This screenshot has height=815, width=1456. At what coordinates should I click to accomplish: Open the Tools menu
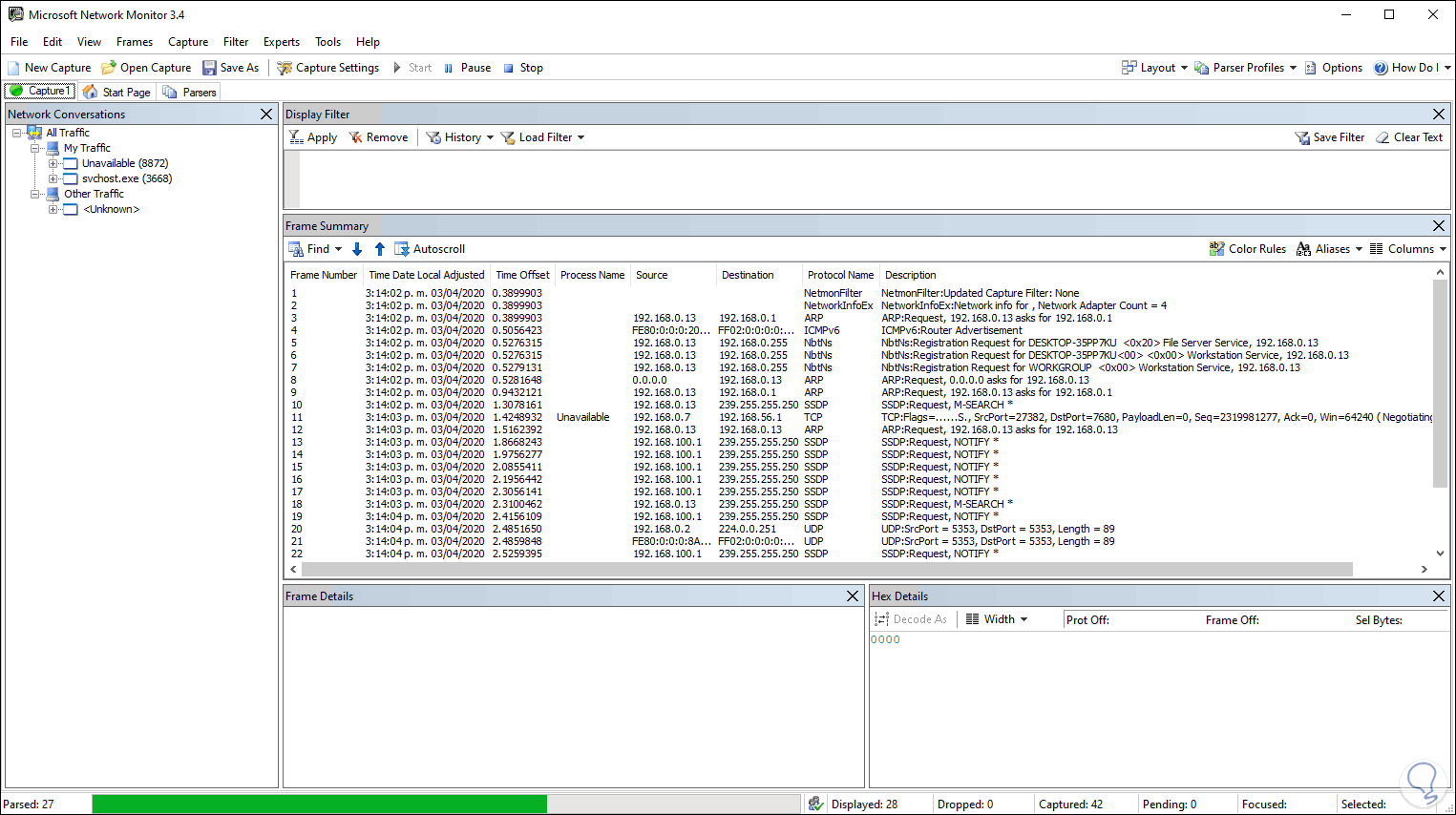pyautogui.click(x=327, y=42)
